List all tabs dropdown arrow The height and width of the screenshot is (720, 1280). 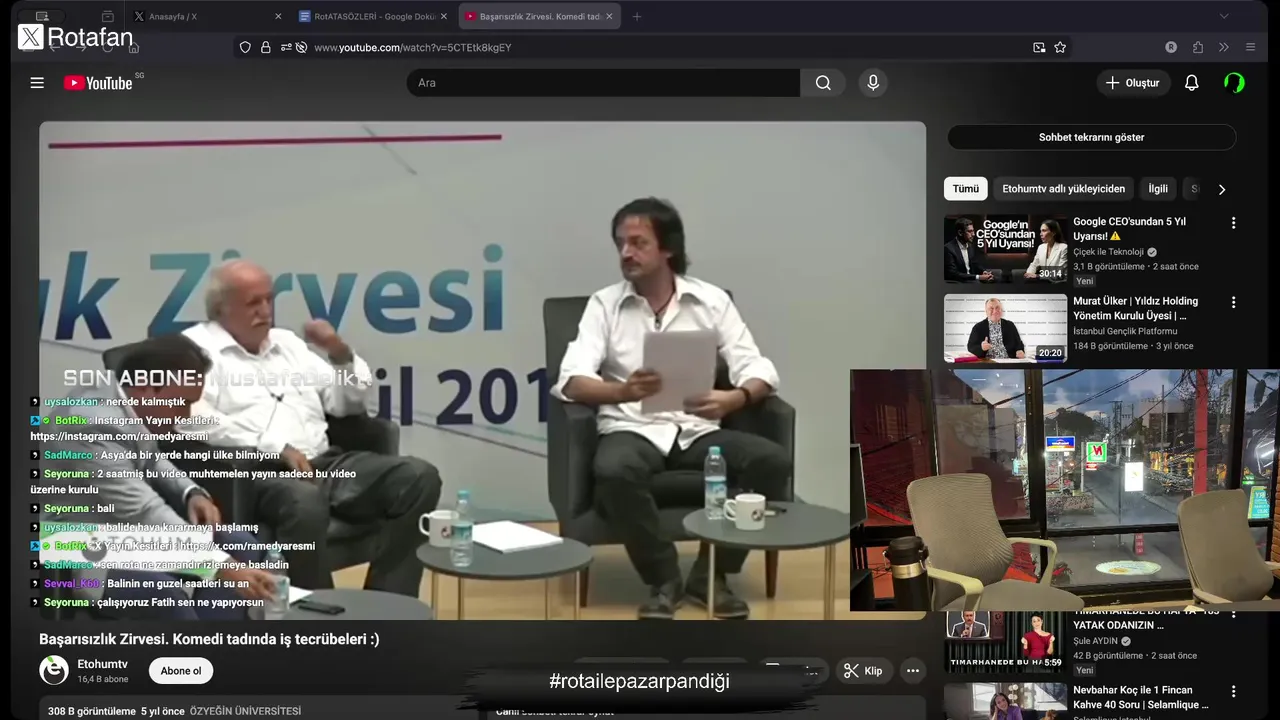1224,16
